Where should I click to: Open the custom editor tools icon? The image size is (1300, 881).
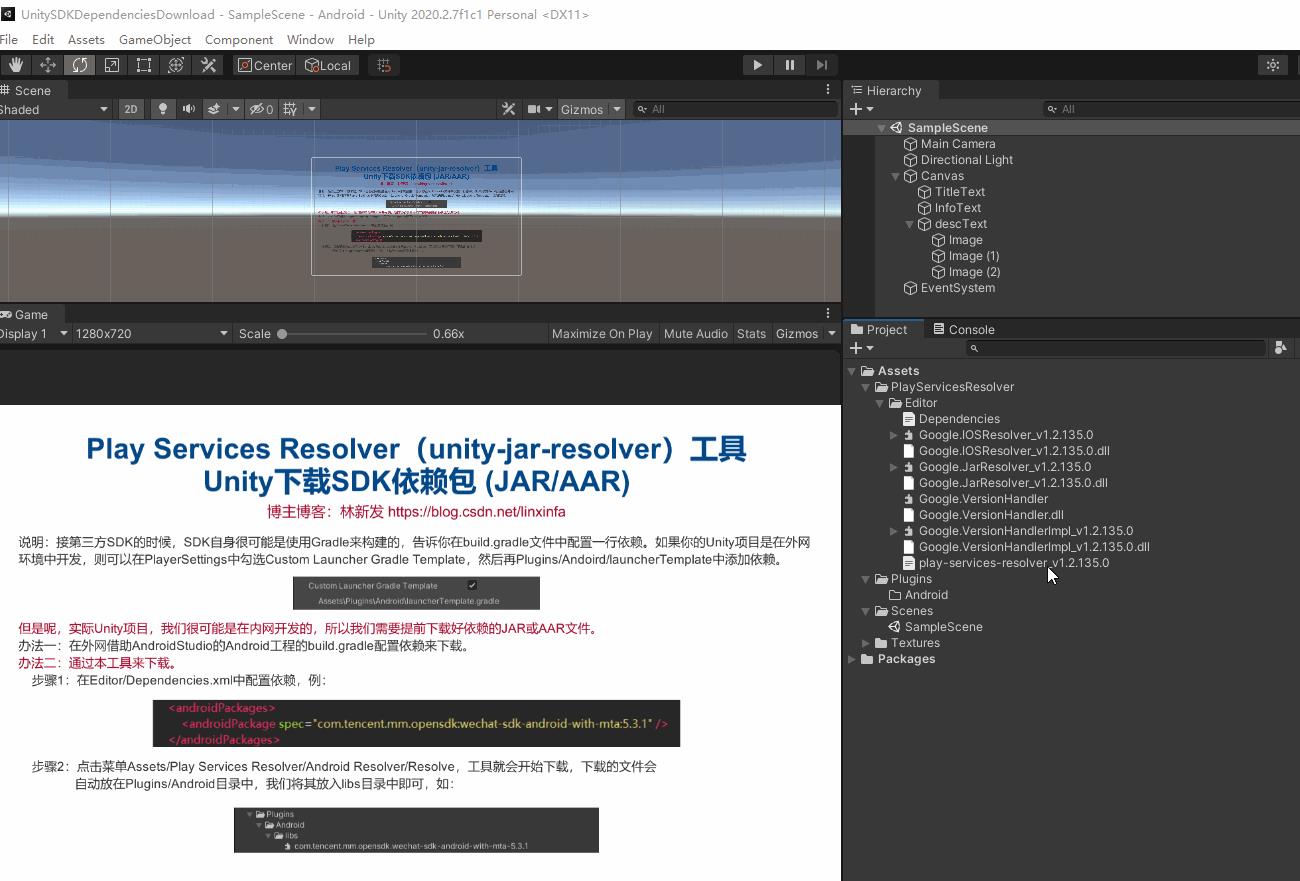tap(208, 65)
